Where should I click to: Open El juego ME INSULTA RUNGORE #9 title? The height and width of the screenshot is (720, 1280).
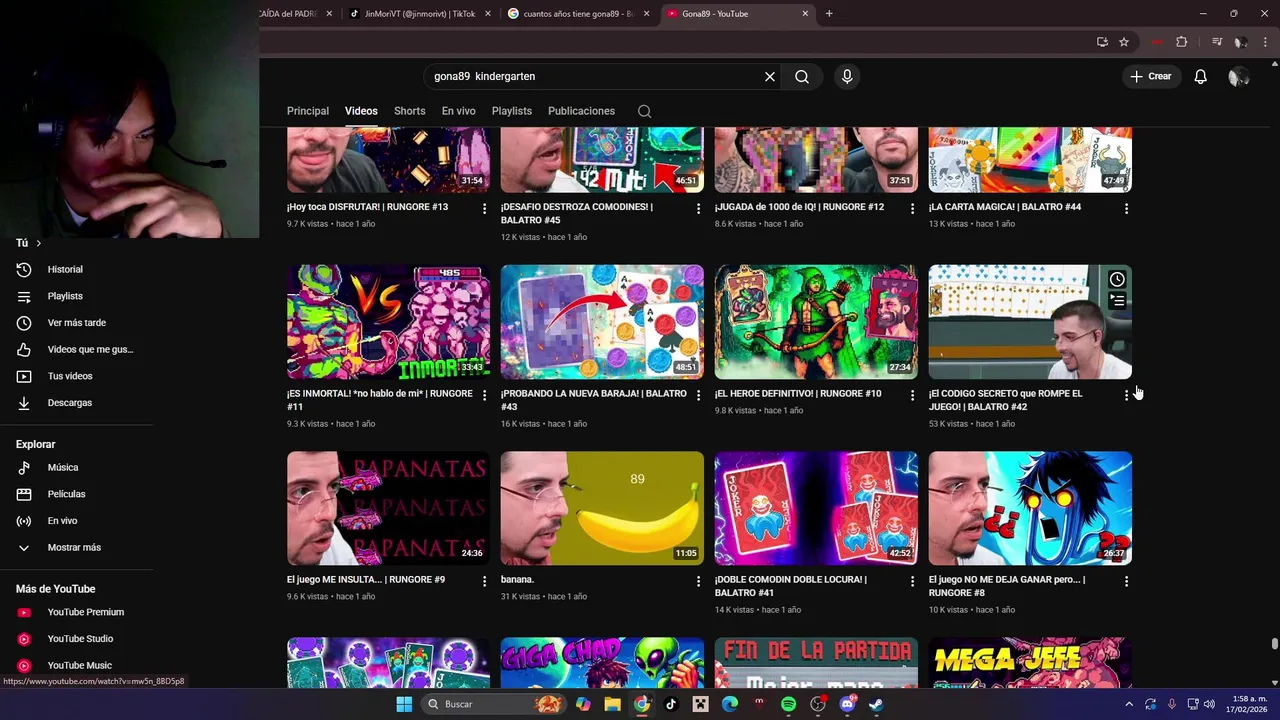coord(366,580)
